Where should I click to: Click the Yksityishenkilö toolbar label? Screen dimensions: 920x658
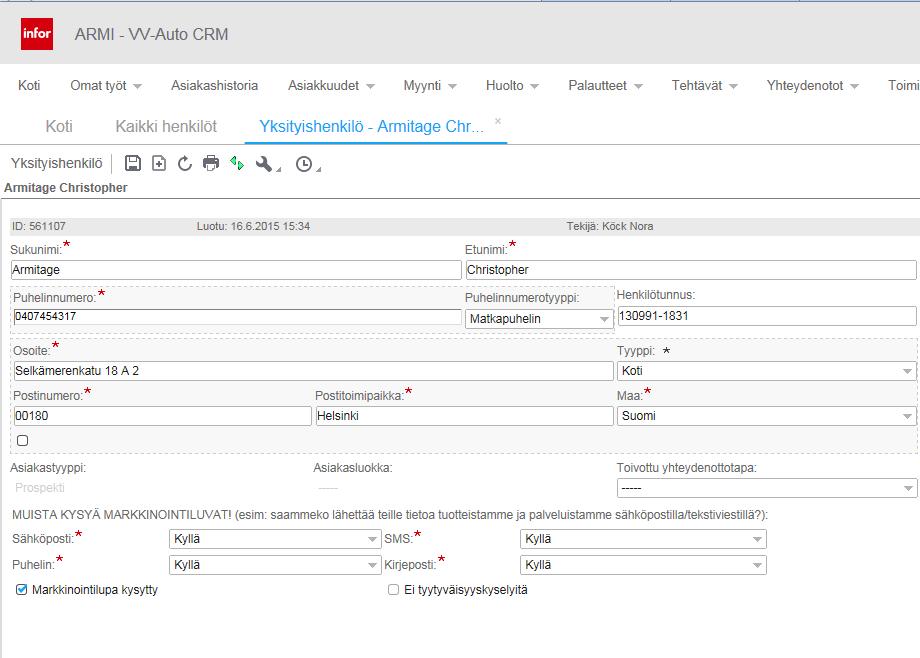tap(56, 163)
